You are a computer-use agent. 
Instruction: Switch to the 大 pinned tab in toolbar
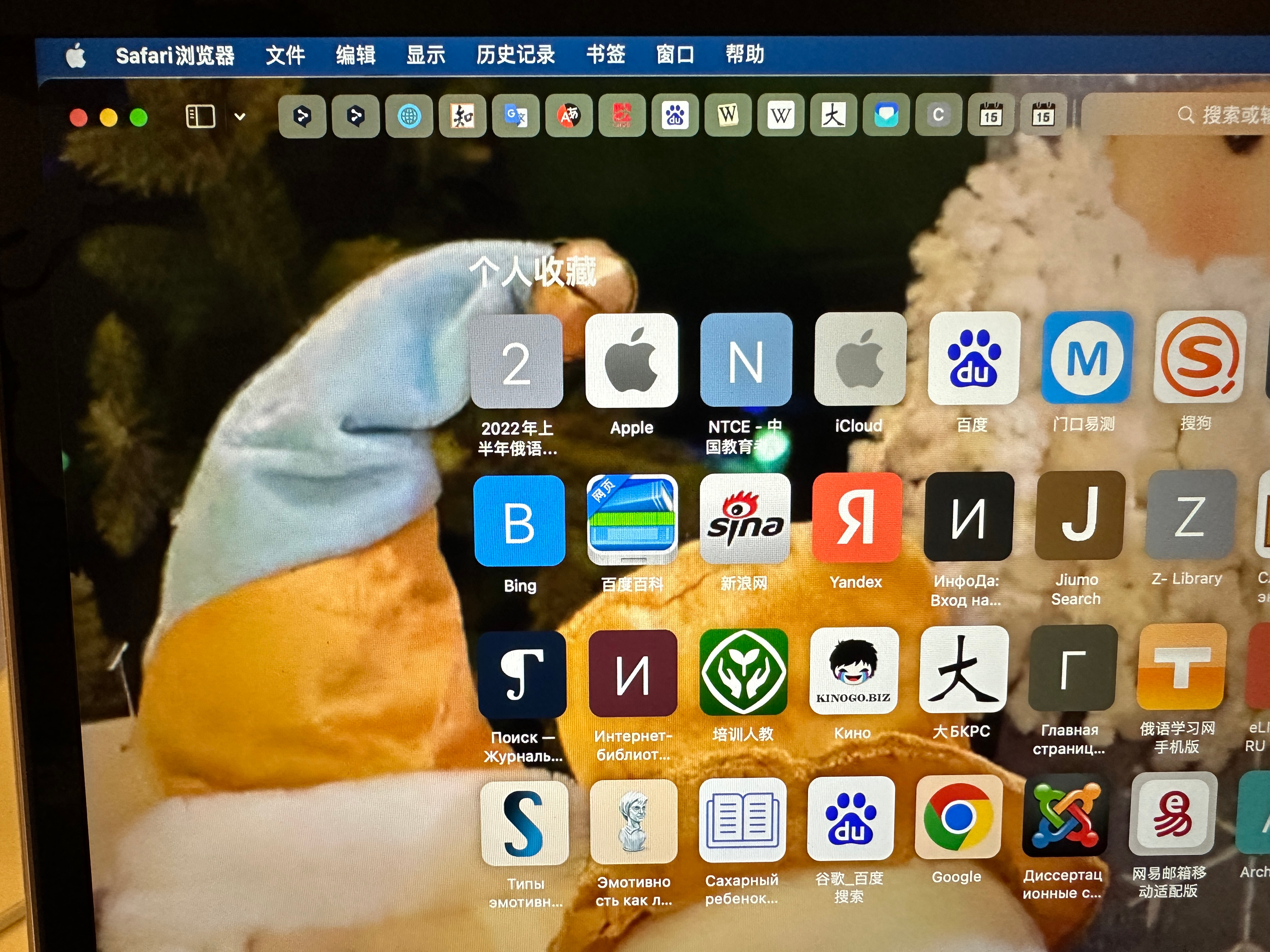pyautogui.click(x=834, y=115)
